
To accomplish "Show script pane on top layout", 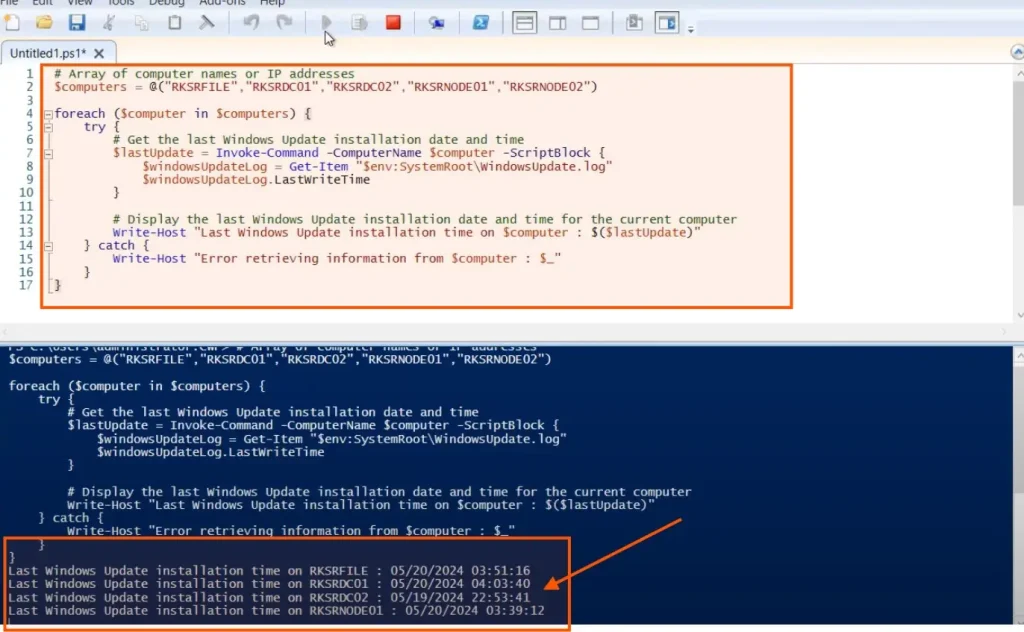I will click(524, 23).
